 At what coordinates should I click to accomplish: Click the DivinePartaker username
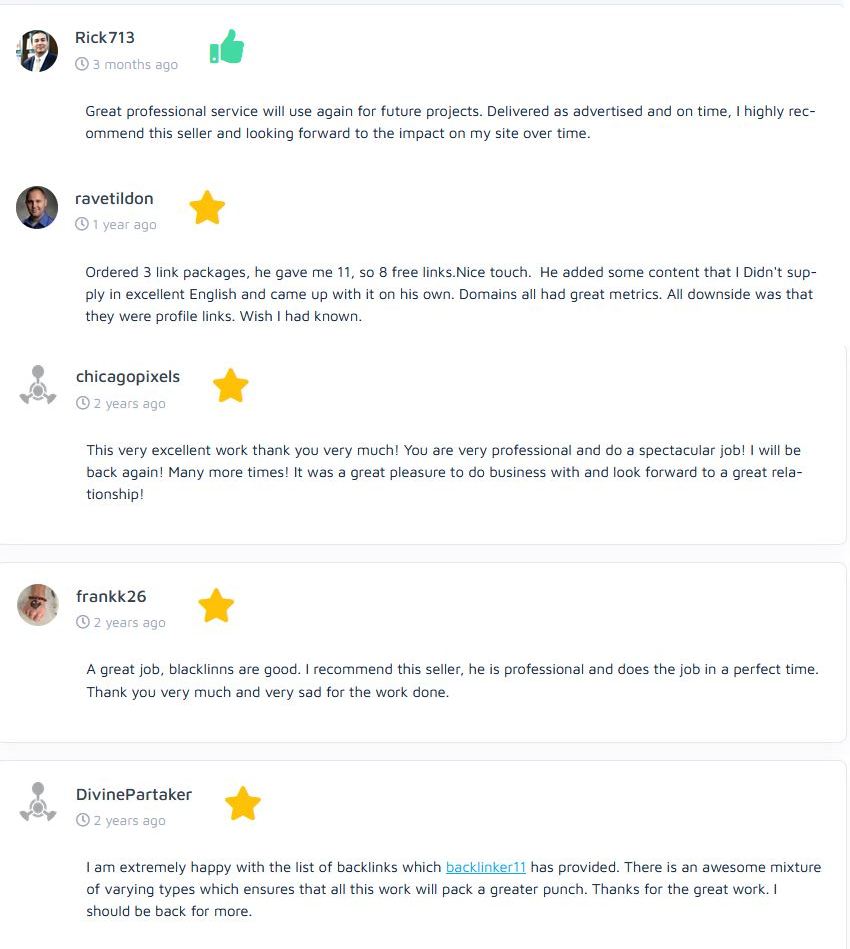pyautogui.click(x=134, y=795)
